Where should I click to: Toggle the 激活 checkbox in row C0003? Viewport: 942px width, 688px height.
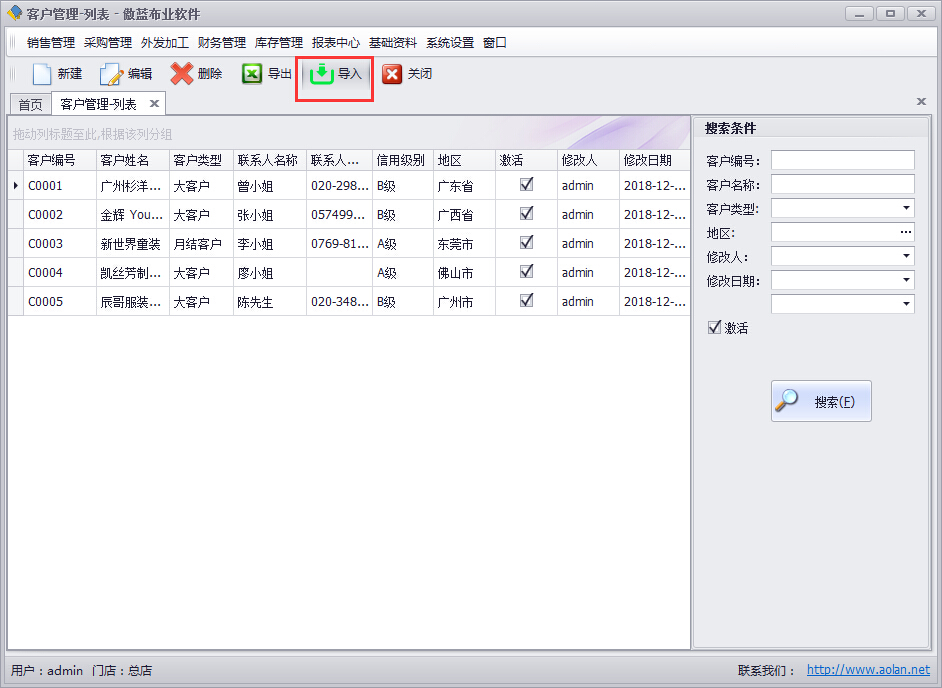[527, 242]
